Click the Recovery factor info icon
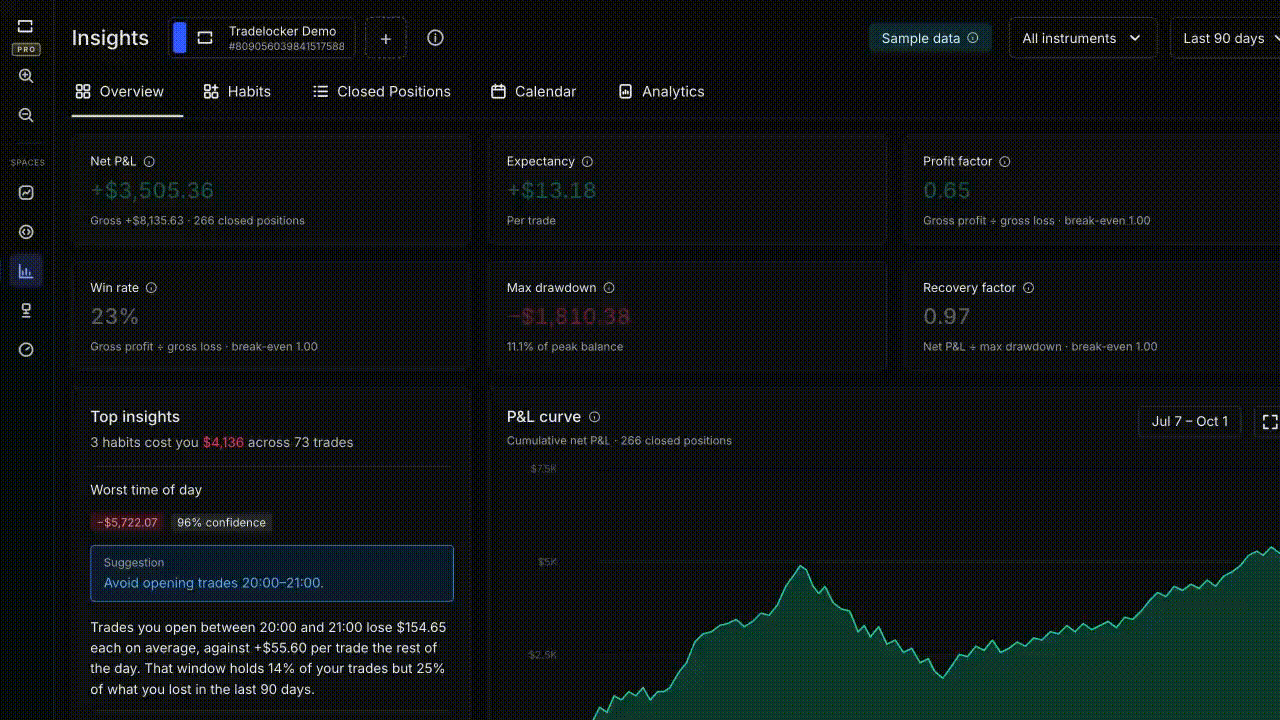 1028,287
